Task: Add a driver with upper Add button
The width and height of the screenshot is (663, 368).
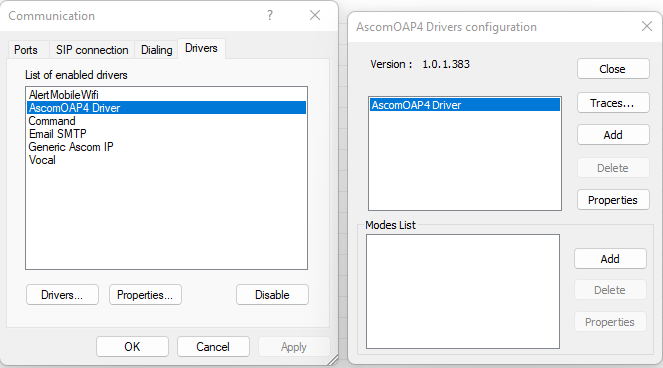Action: pos(613,135)
